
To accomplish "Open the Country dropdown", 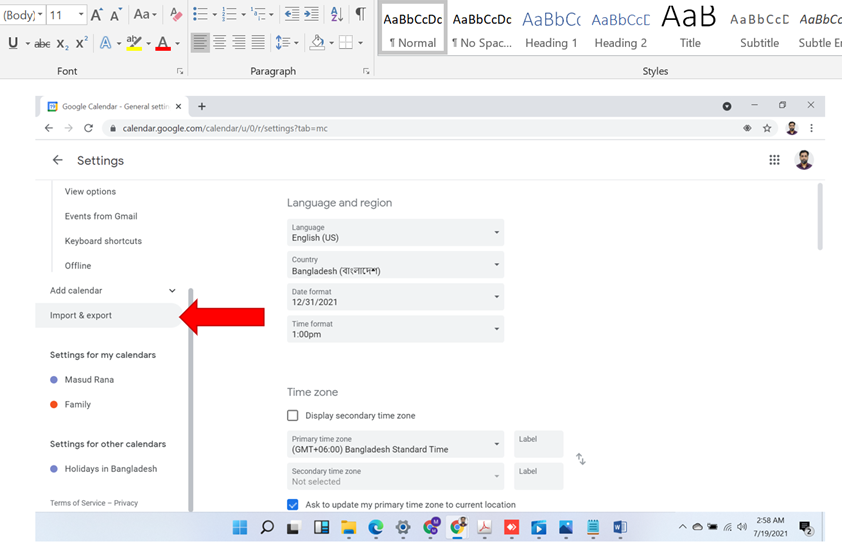I will 395,265.
